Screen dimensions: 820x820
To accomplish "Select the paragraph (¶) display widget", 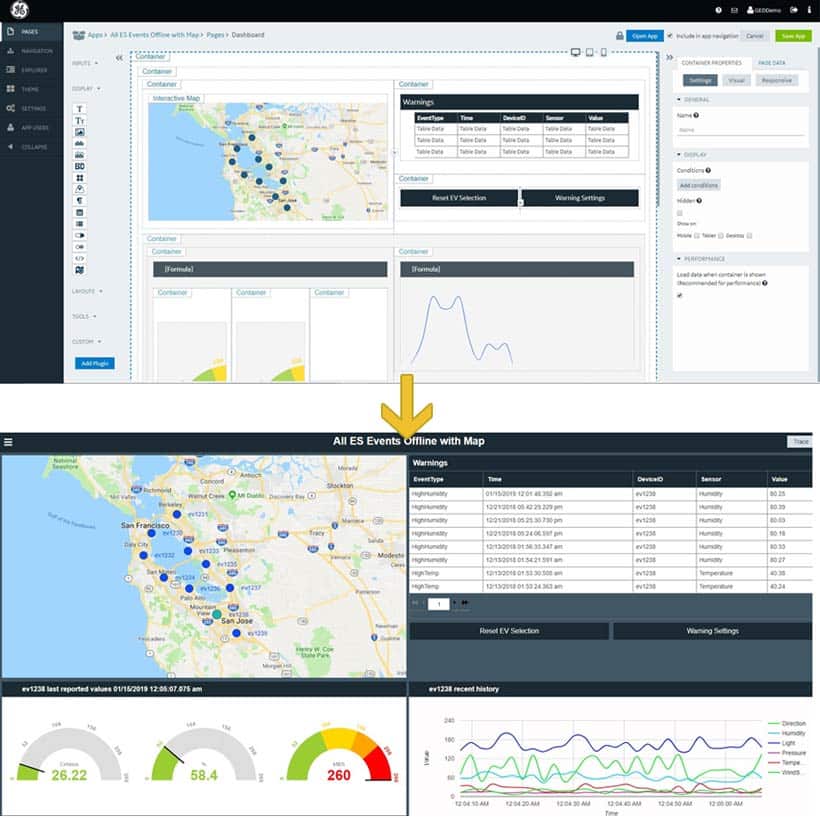I will coord(79,201).
